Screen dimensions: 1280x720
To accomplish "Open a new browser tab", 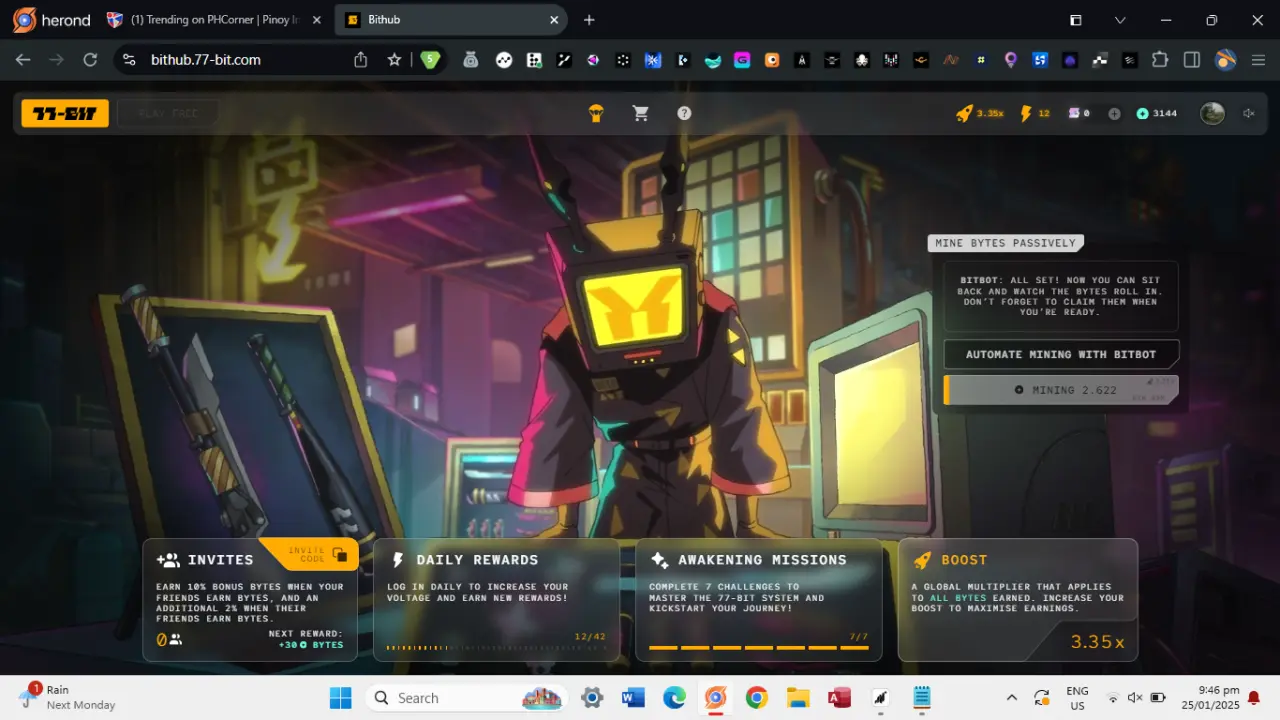I will coord(589,20).
